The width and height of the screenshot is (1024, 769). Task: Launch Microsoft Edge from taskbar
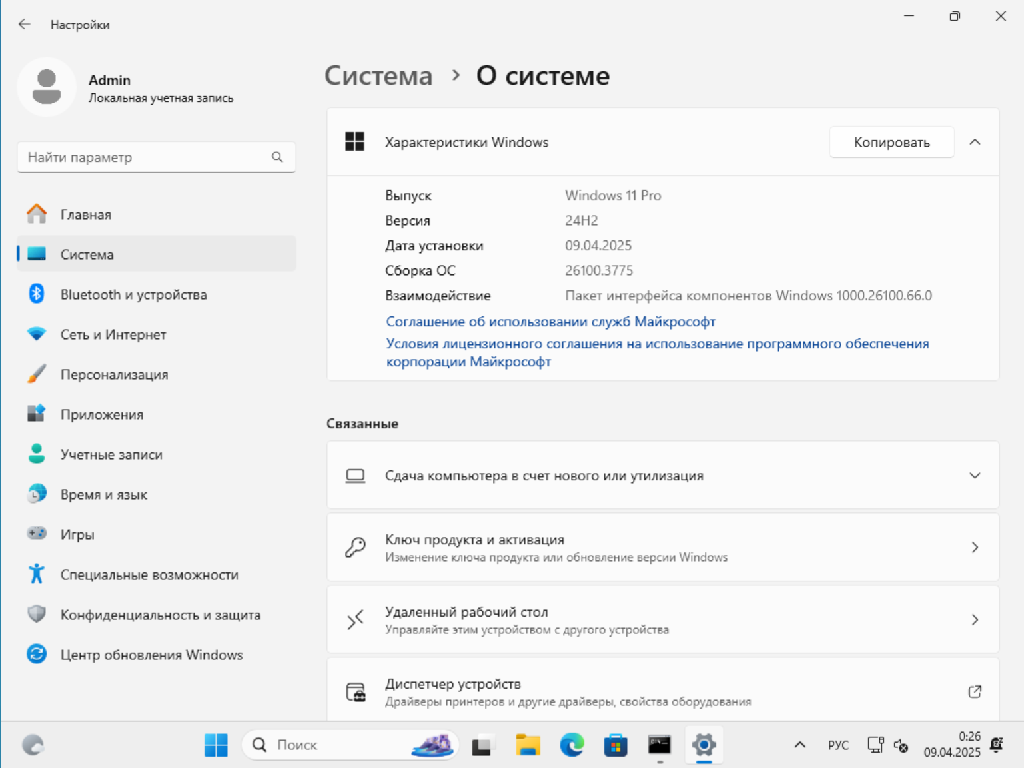pos(571,745)
